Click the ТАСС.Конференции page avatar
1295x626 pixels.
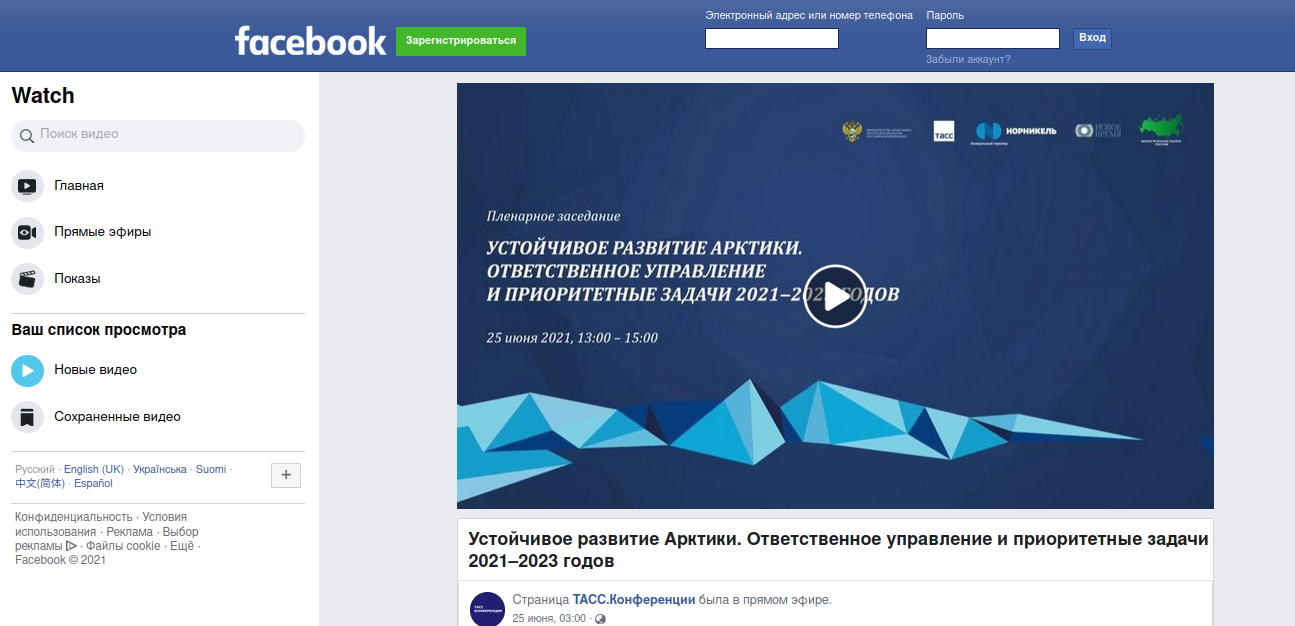pyautogui.click(x=487, y=608)
